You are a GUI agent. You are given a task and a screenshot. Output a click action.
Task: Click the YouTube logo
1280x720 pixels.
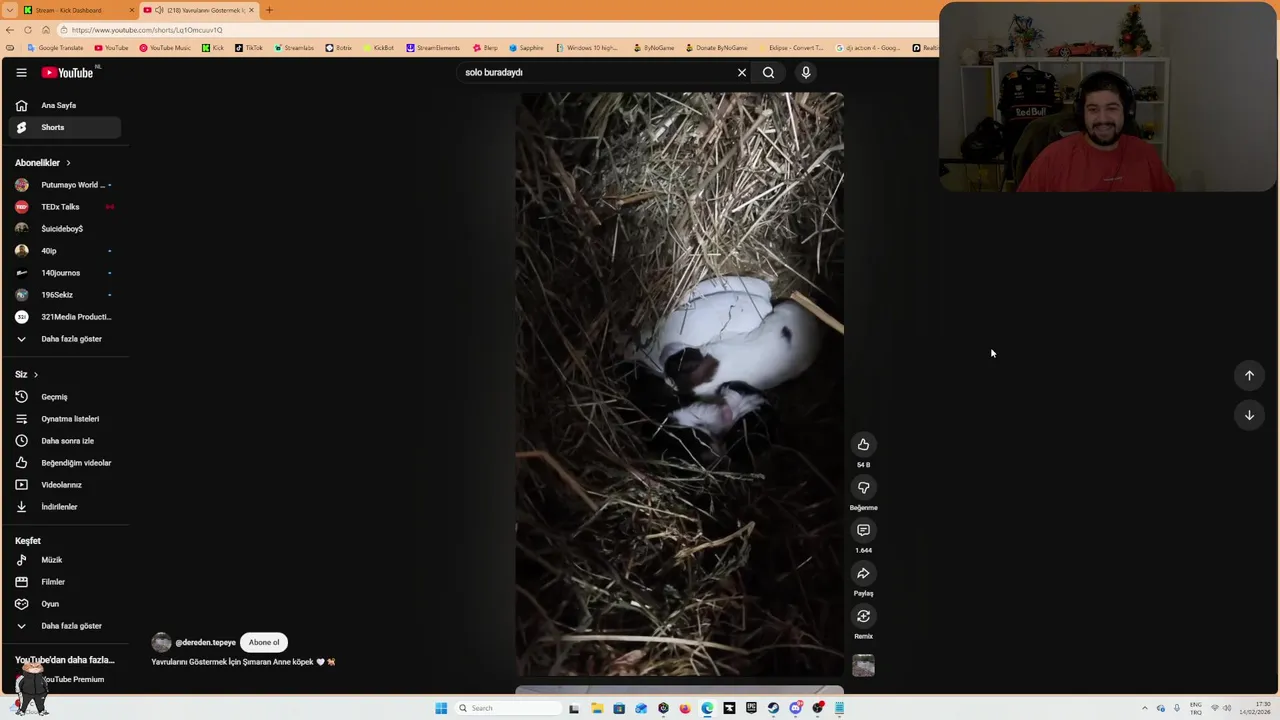pos(68,72)
